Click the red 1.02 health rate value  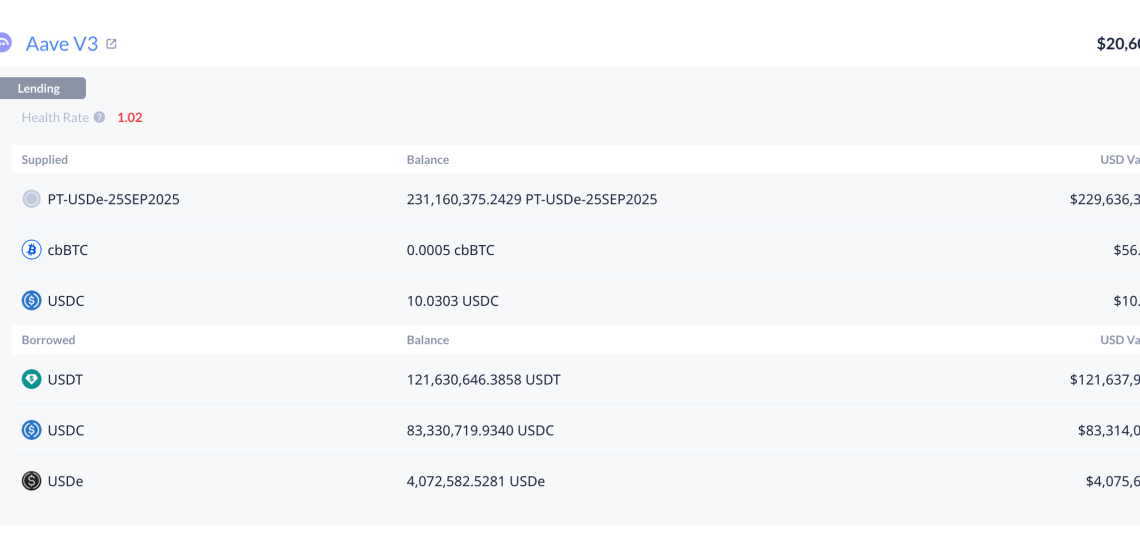pos(130,118)
